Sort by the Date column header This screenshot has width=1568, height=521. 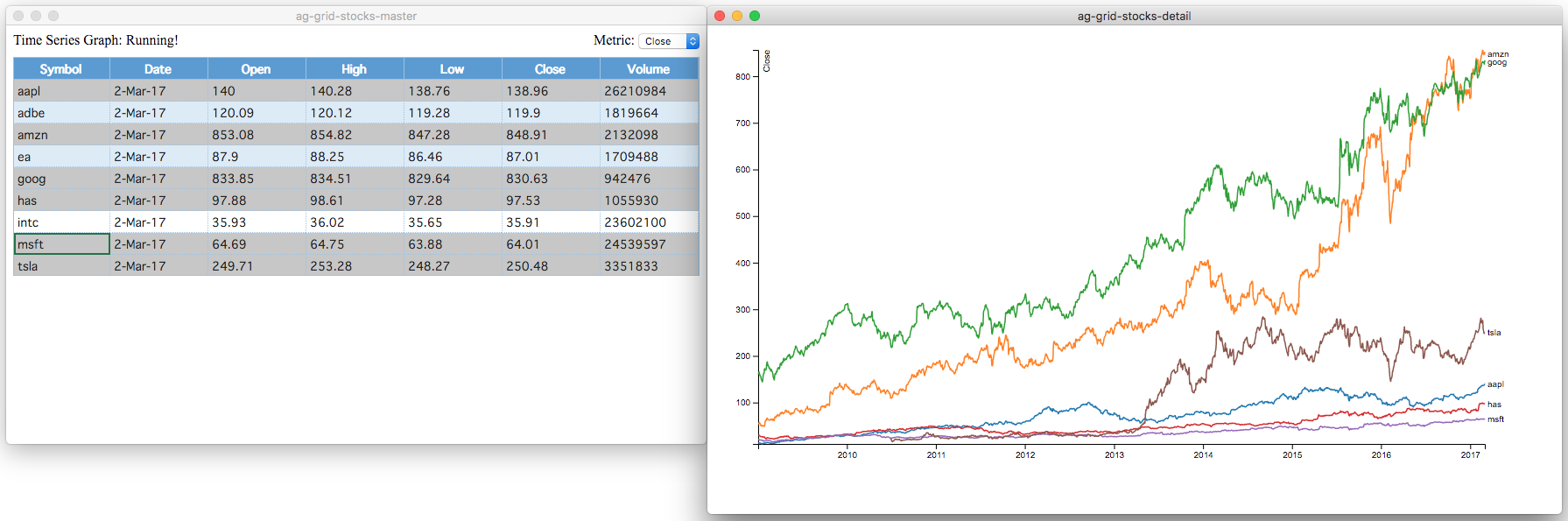coord(158,69)
